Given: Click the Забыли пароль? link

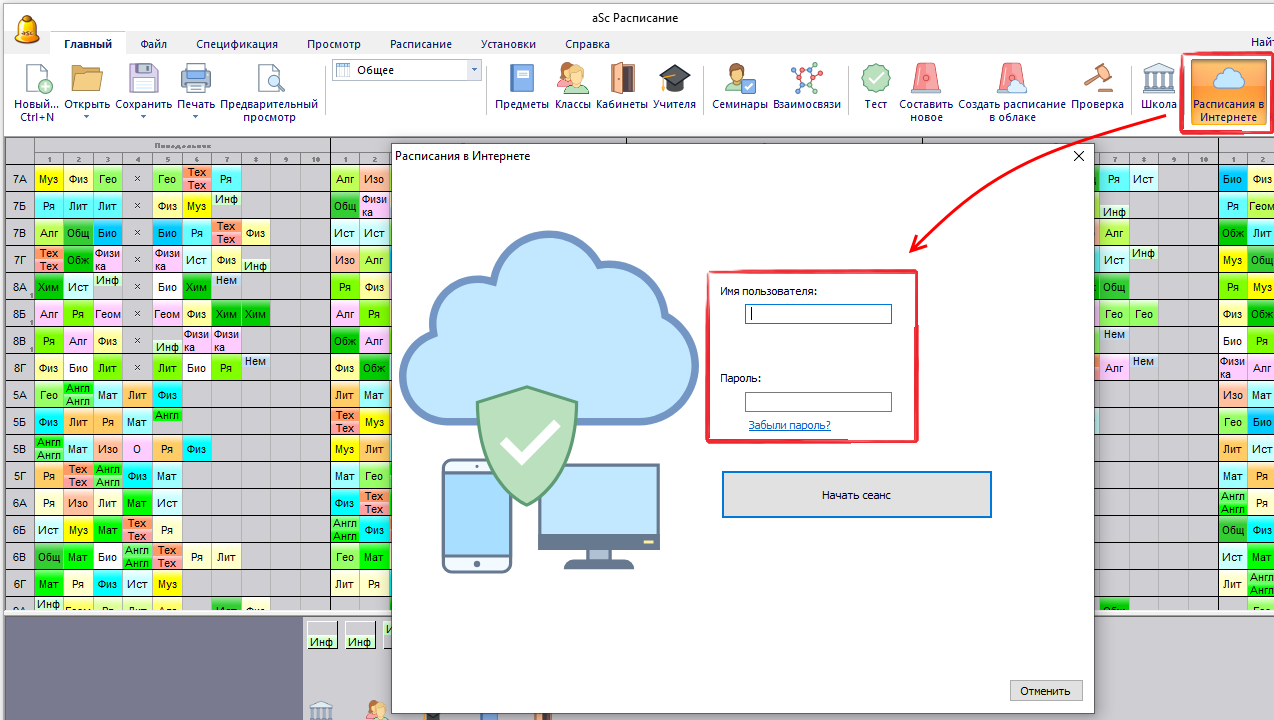Looking at the screenshot, I should tap(789, 425).
